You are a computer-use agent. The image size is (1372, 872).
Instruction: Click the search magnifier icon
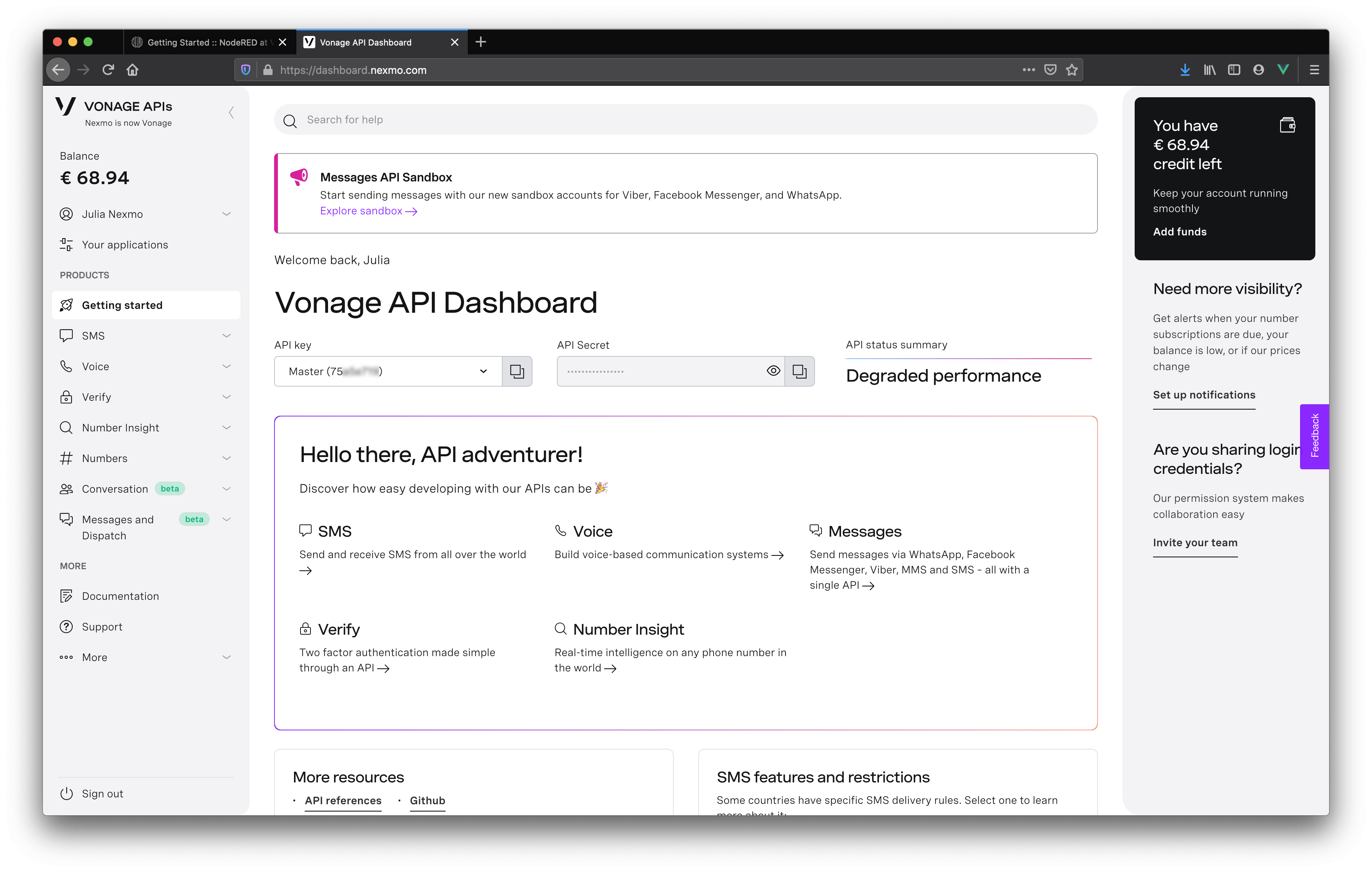click(x=290, y=121)
